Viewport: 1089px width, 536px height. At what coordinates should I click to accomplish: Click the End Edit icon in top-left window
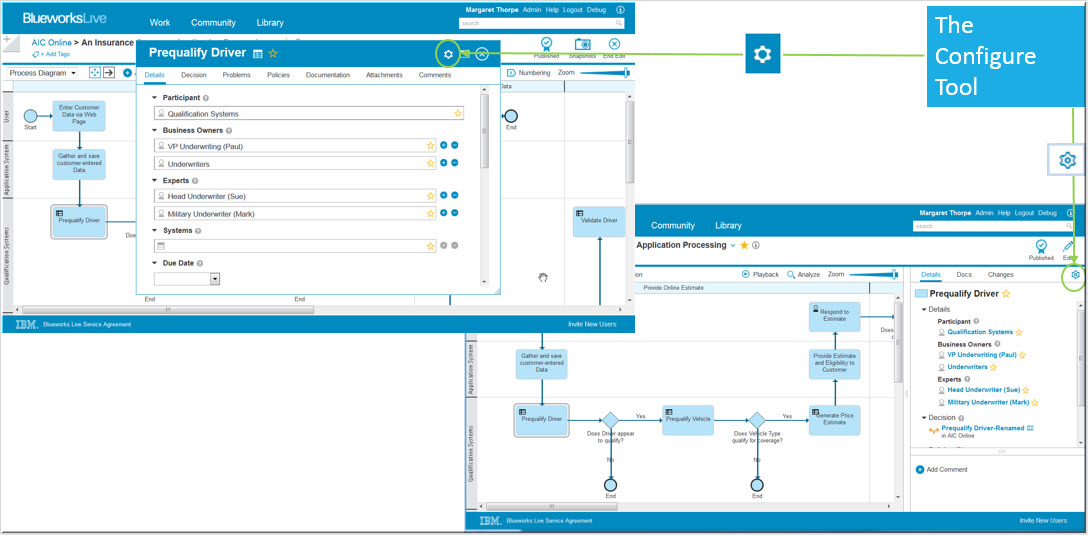(614, 44)
